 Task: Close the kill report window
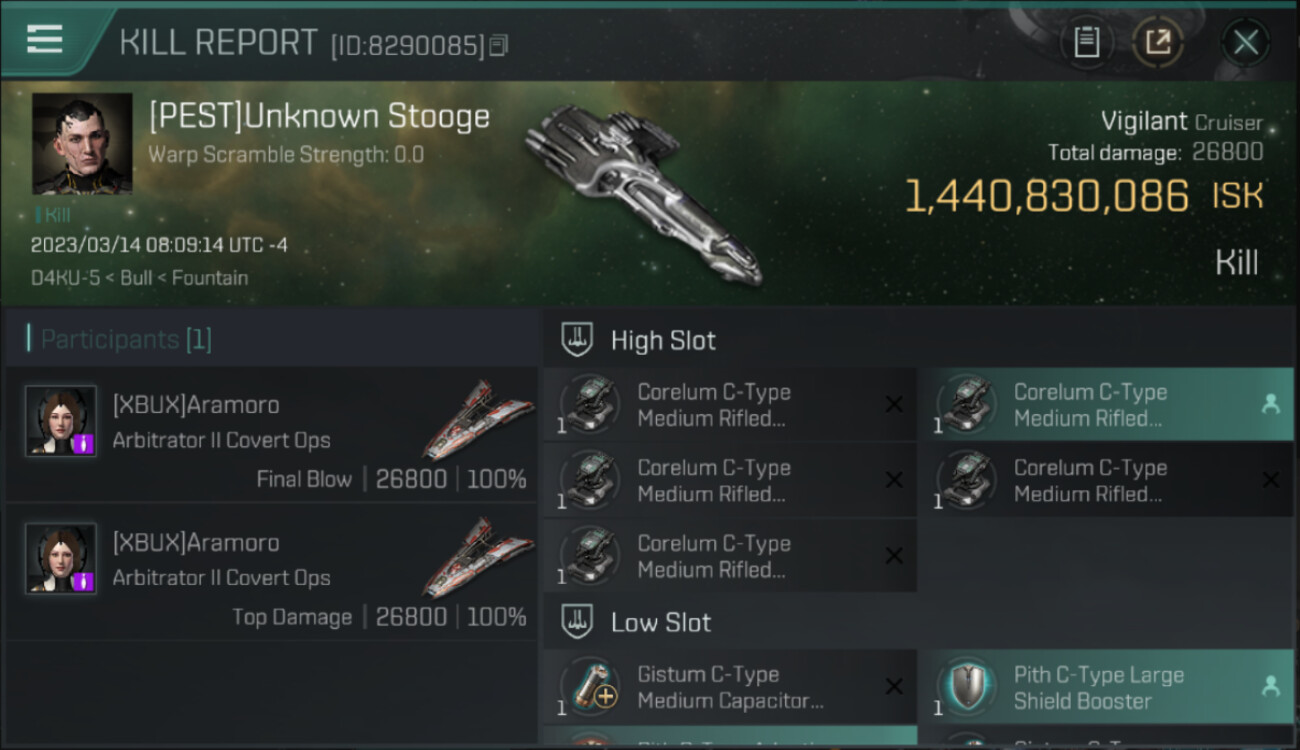pyautogui.click(x=1245, y=42)
